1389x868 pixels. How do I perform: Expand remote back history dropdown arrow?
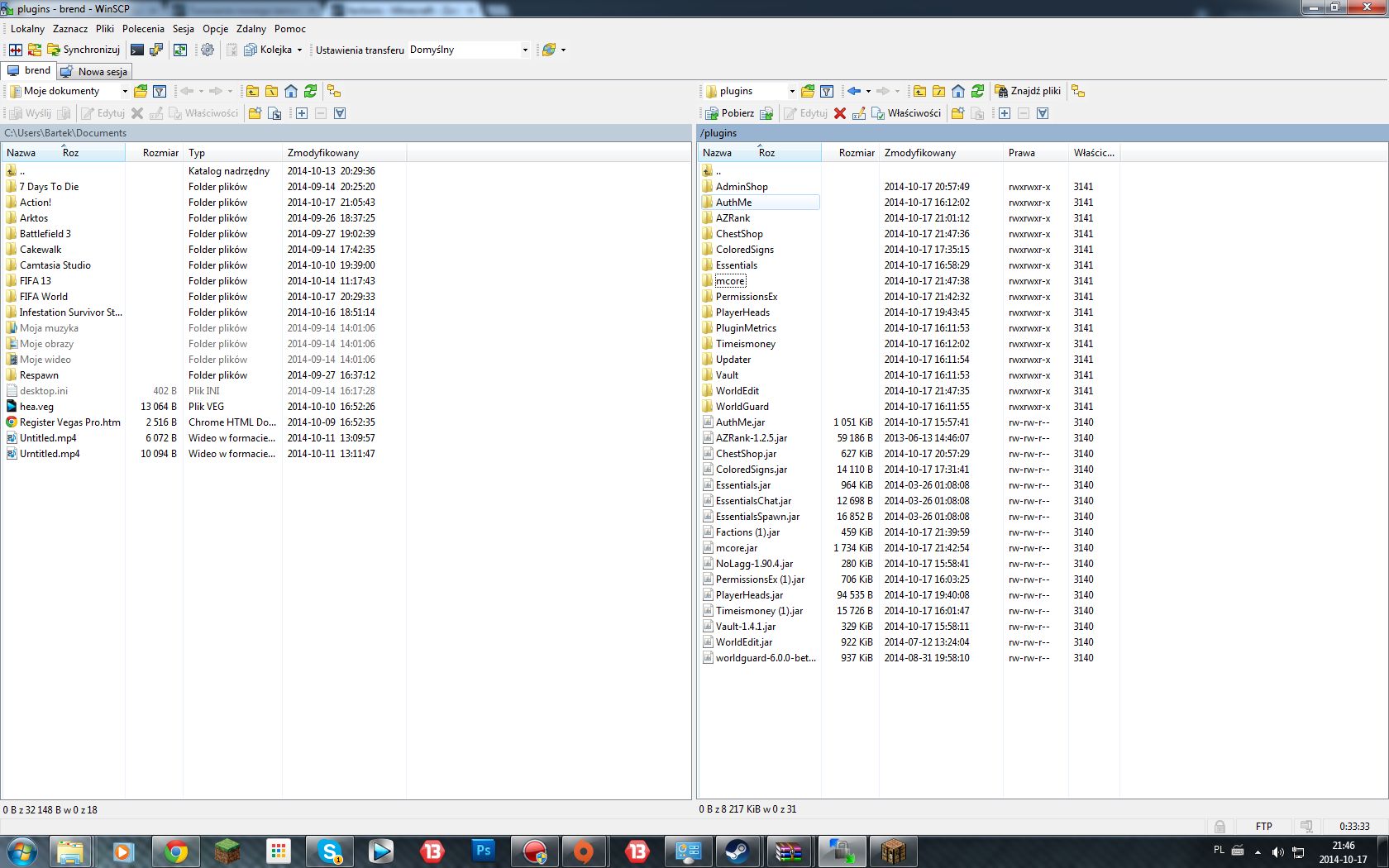tap(868, 91)
